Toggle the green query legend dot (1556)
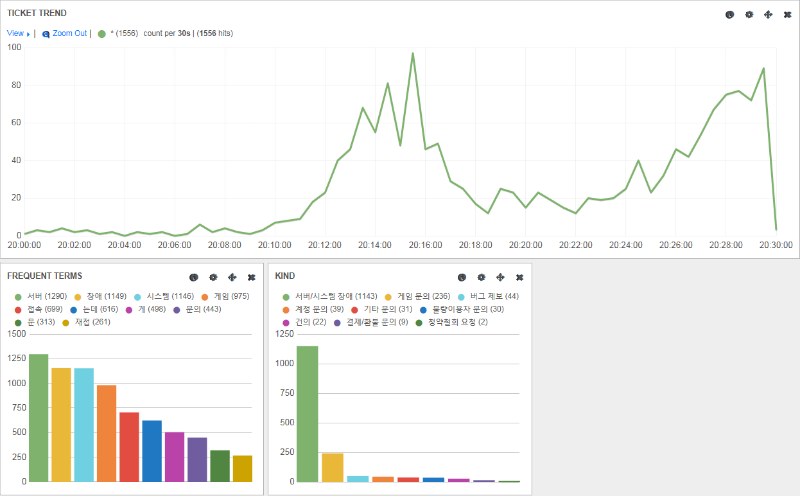The height and width of the screenshot is (496, 800). pos(102,33)
